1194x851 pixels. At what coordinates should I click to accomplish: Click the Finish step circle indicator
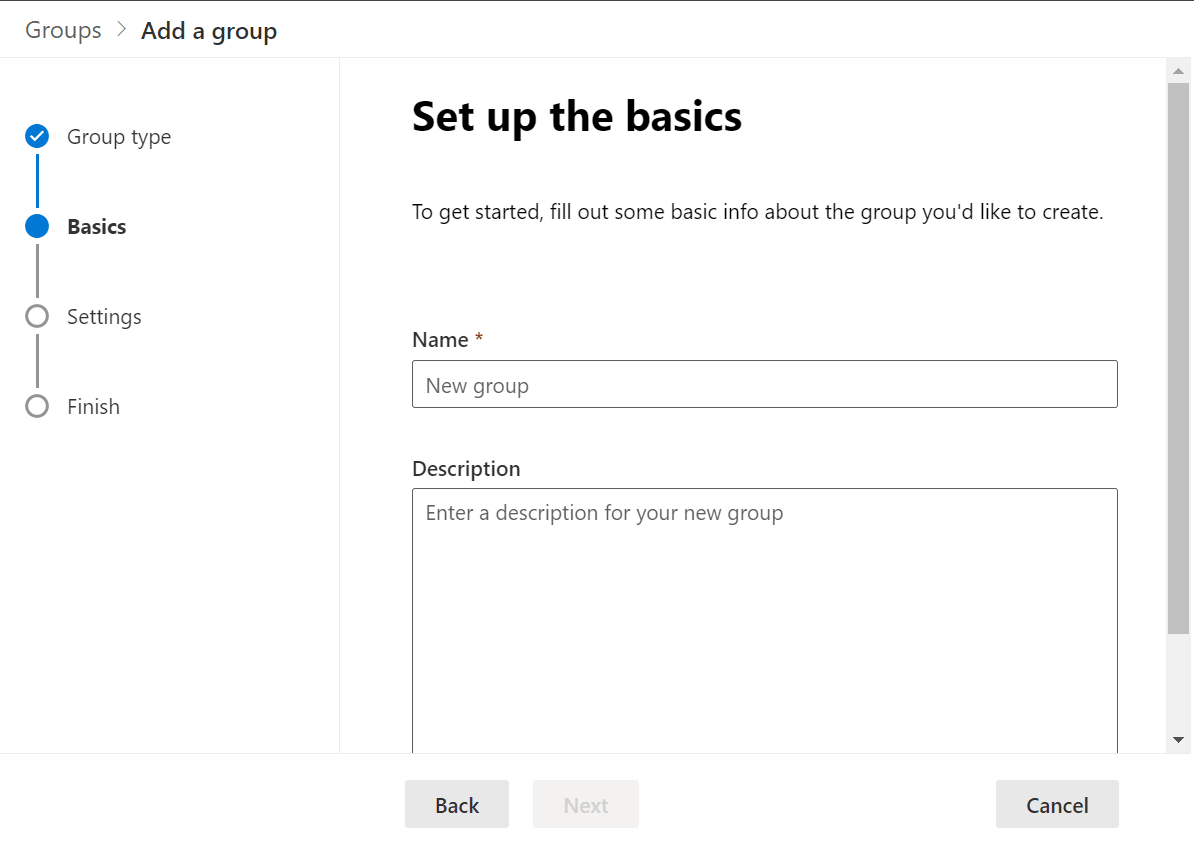click(37, 406)
